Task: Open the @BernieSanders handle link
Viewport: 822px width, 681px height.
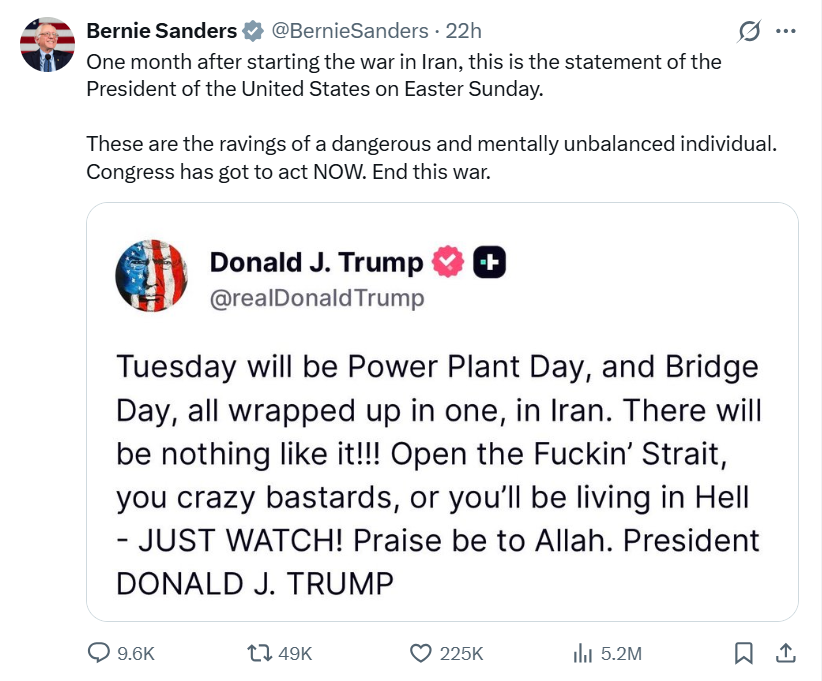Action: click(350, 31)
